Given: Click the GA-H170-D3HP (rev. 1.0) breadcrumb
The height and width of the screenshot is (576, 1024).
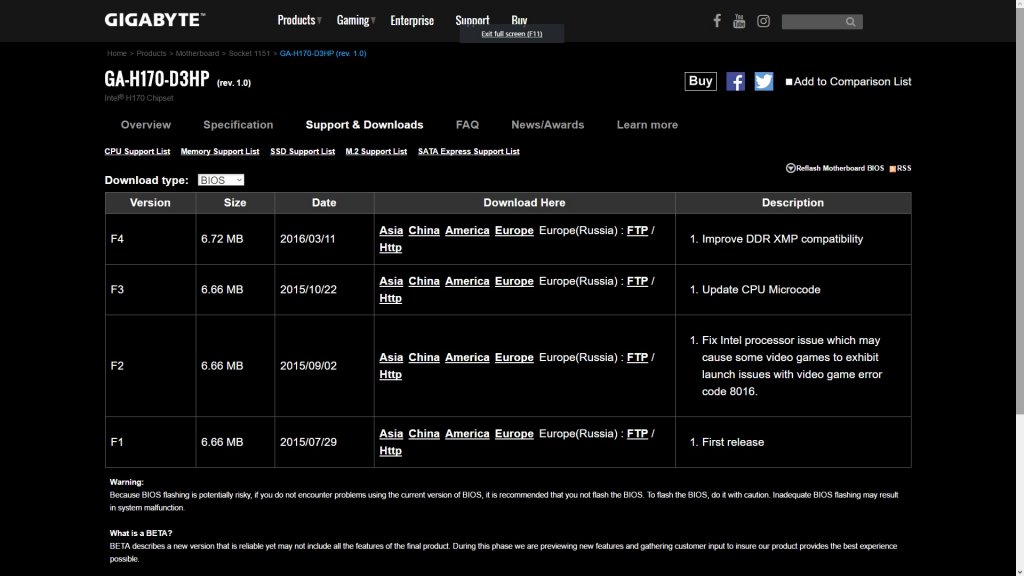Looking at the screenshot, I should [323, 54].
